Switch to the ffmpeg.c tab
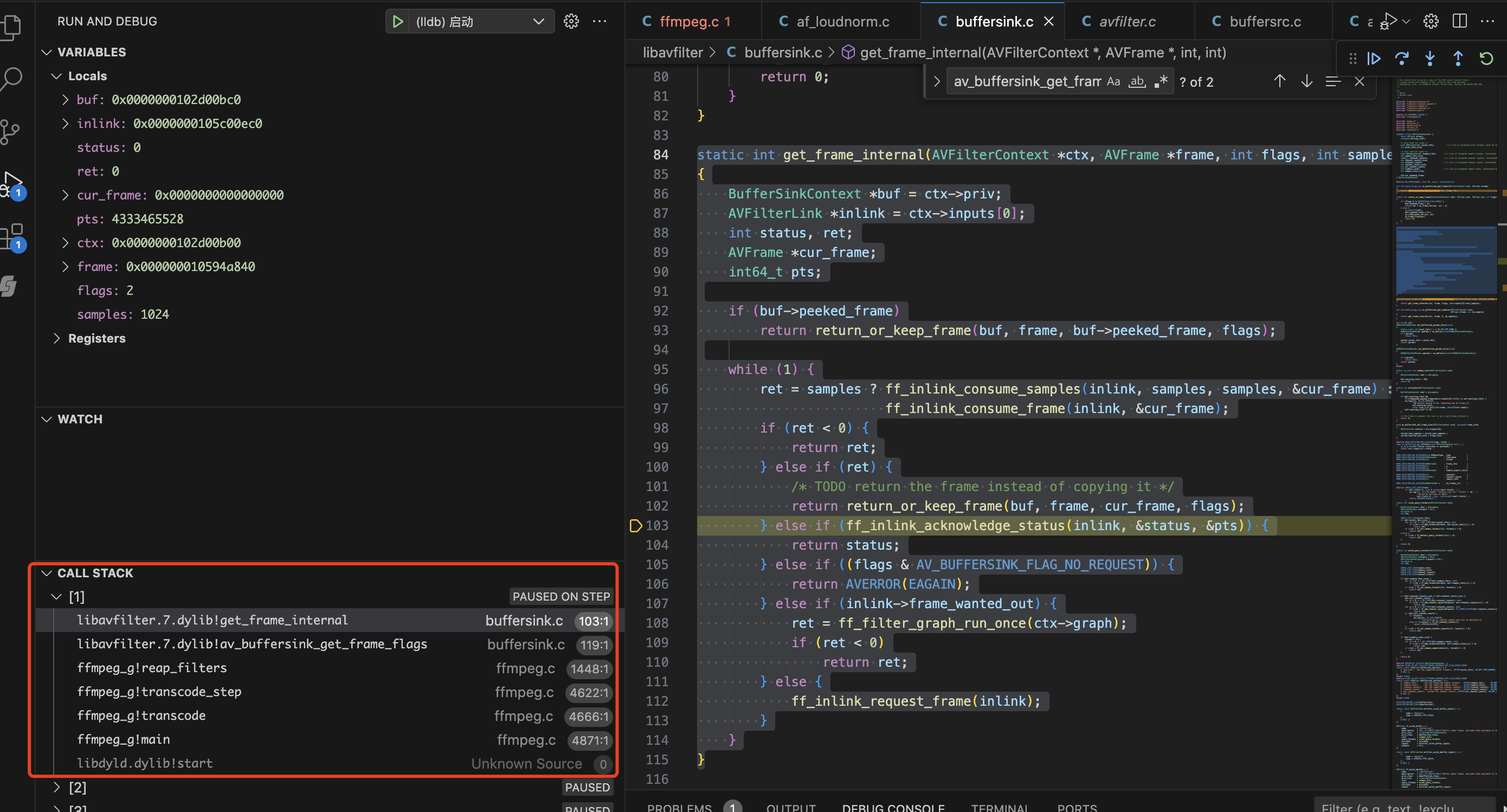1507x812 pixels. (688, 22)
